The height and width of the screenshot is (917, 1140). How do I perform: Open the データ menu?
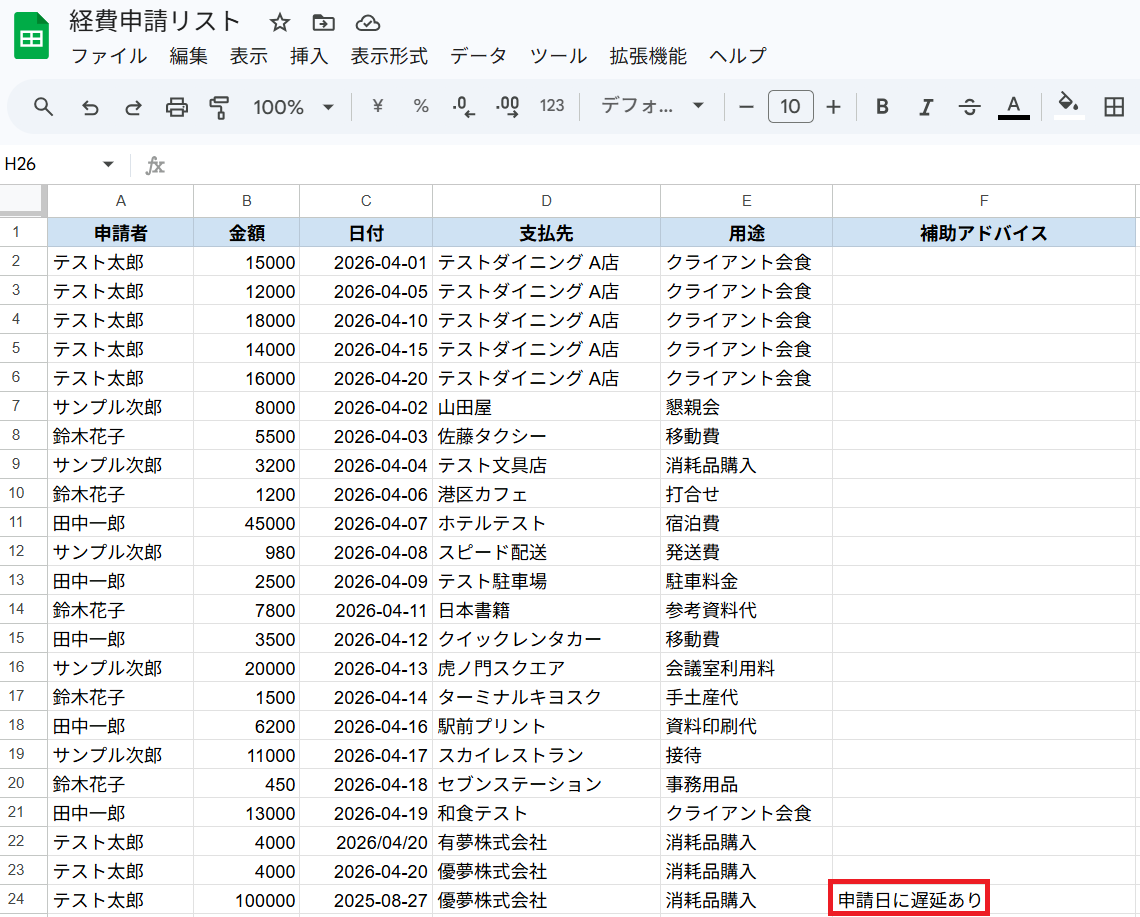point(478,56)
